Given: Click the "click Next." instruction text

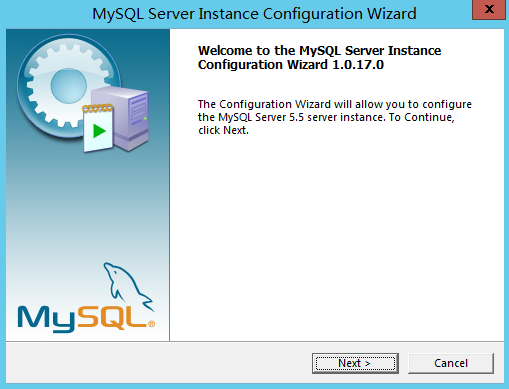Looking at the screenshot, I should (223, 130).
